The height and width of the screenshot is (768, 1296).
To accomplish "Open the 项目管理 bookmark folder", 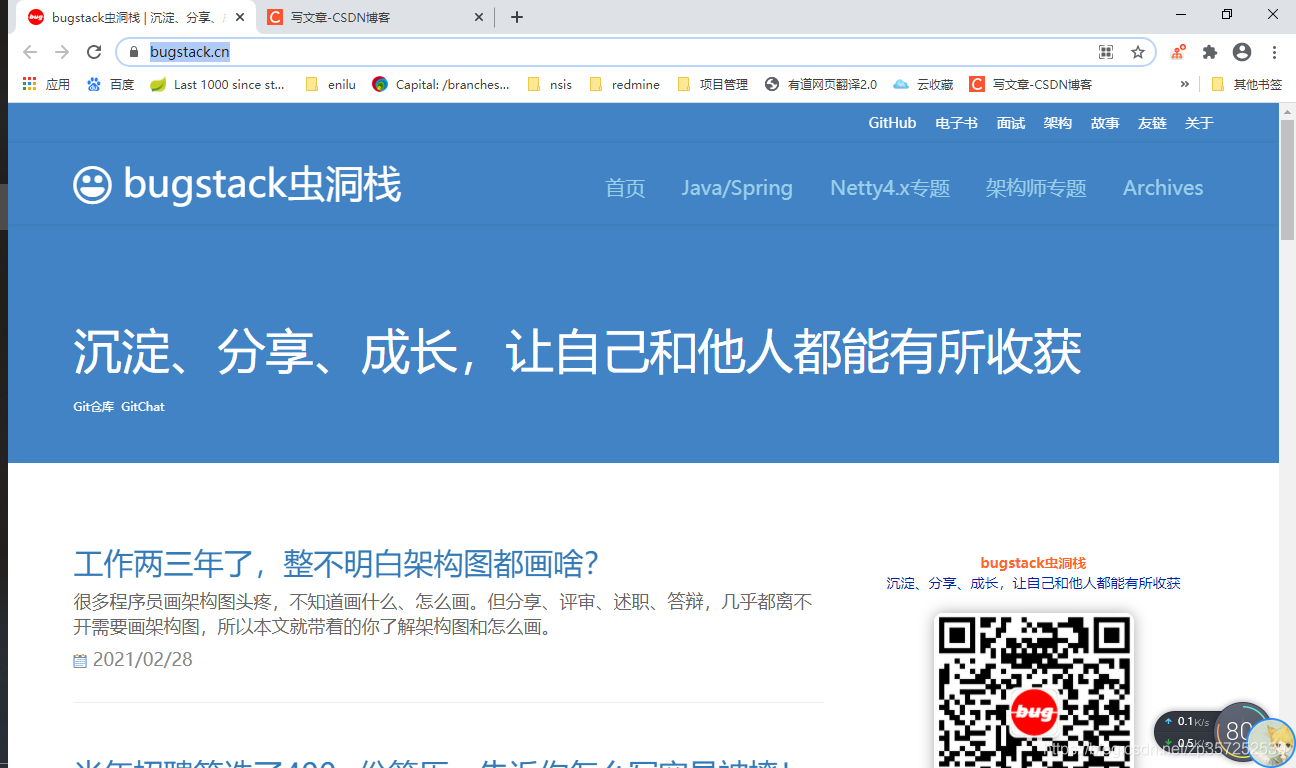I will [x=713, y=84].
